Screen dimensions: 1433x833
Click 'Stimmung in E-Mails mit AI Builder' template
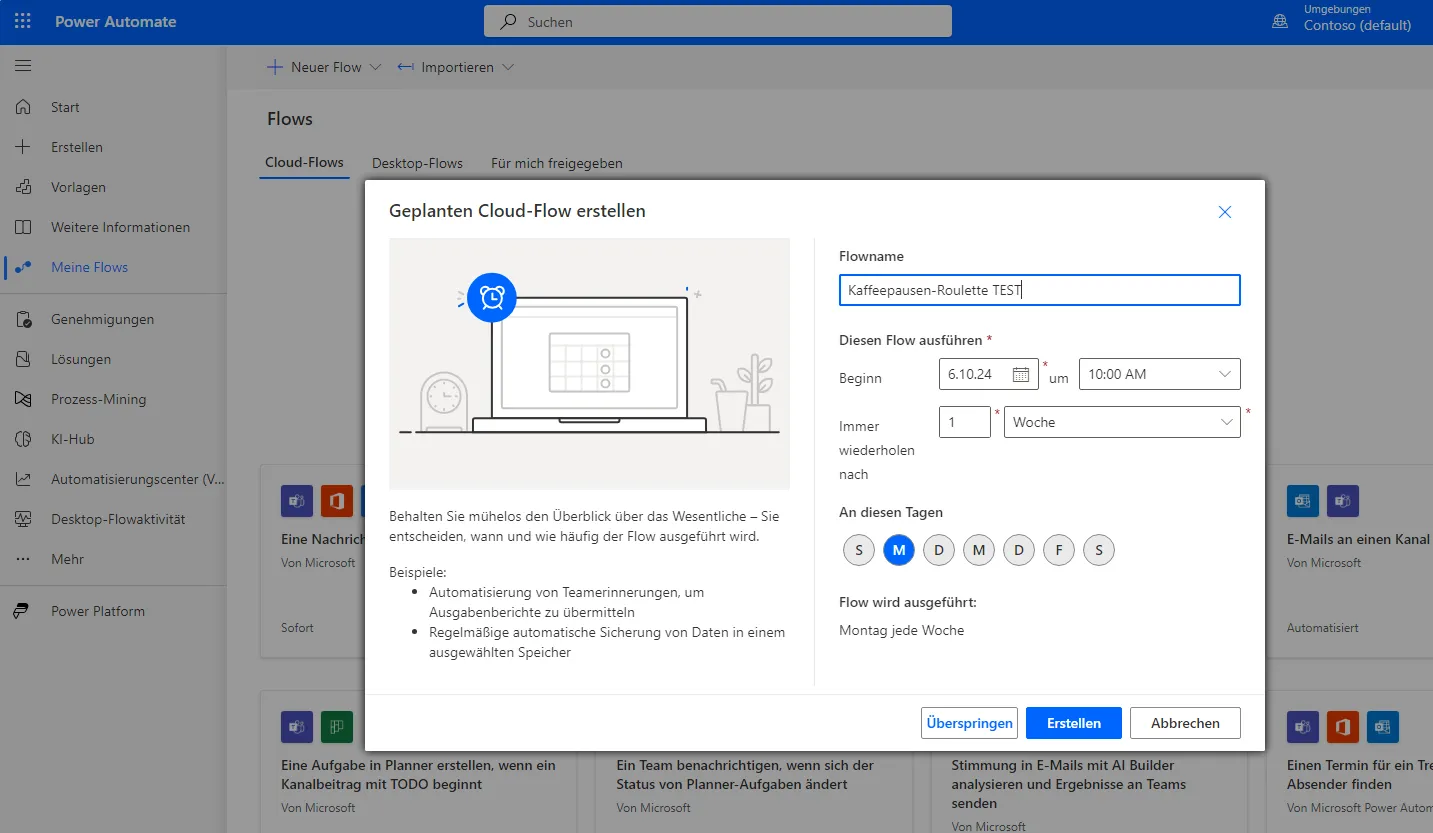click(1069, 784)
